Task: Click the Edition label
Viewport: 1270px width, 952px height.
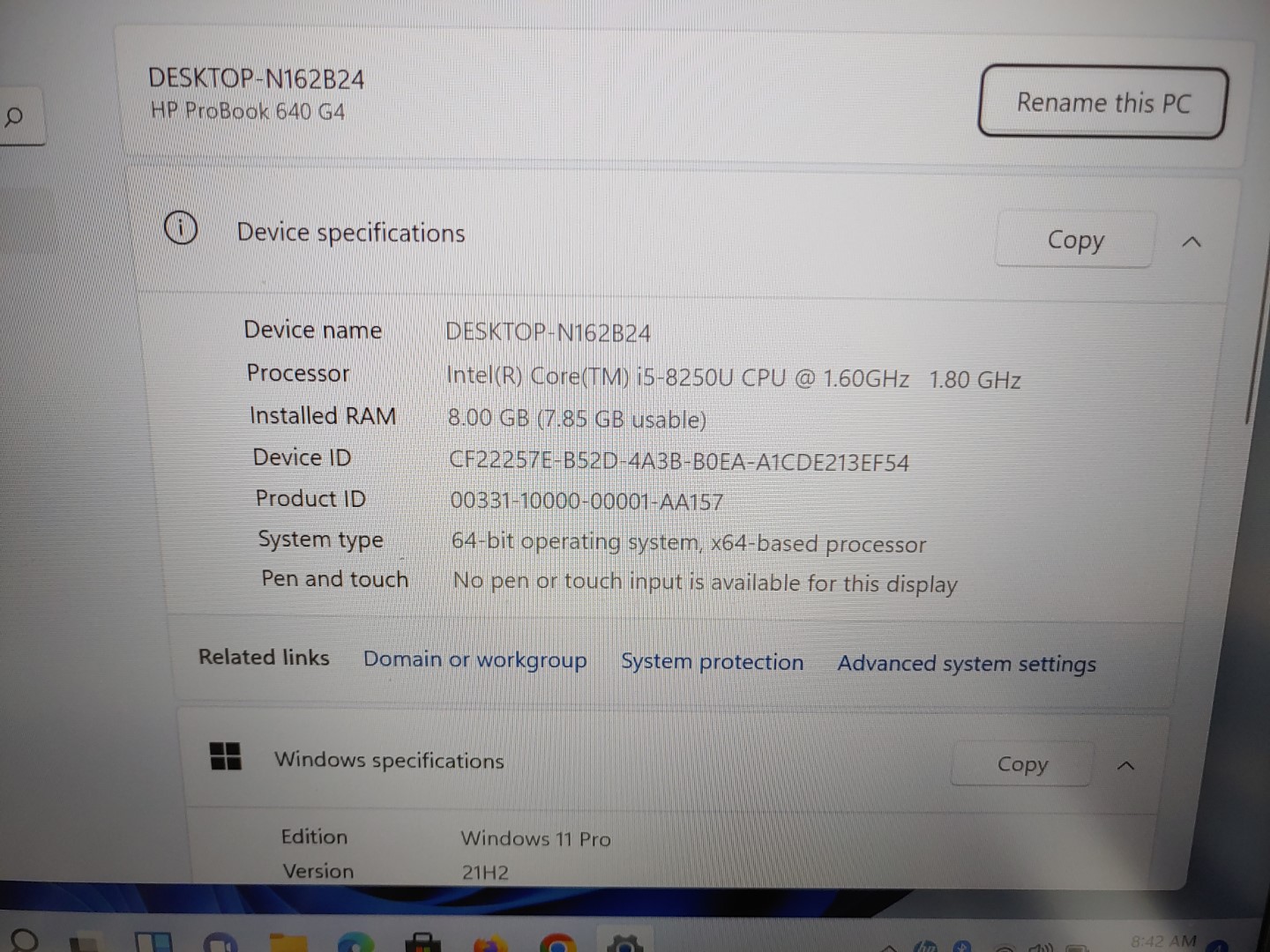Action: tap(314, 837)
